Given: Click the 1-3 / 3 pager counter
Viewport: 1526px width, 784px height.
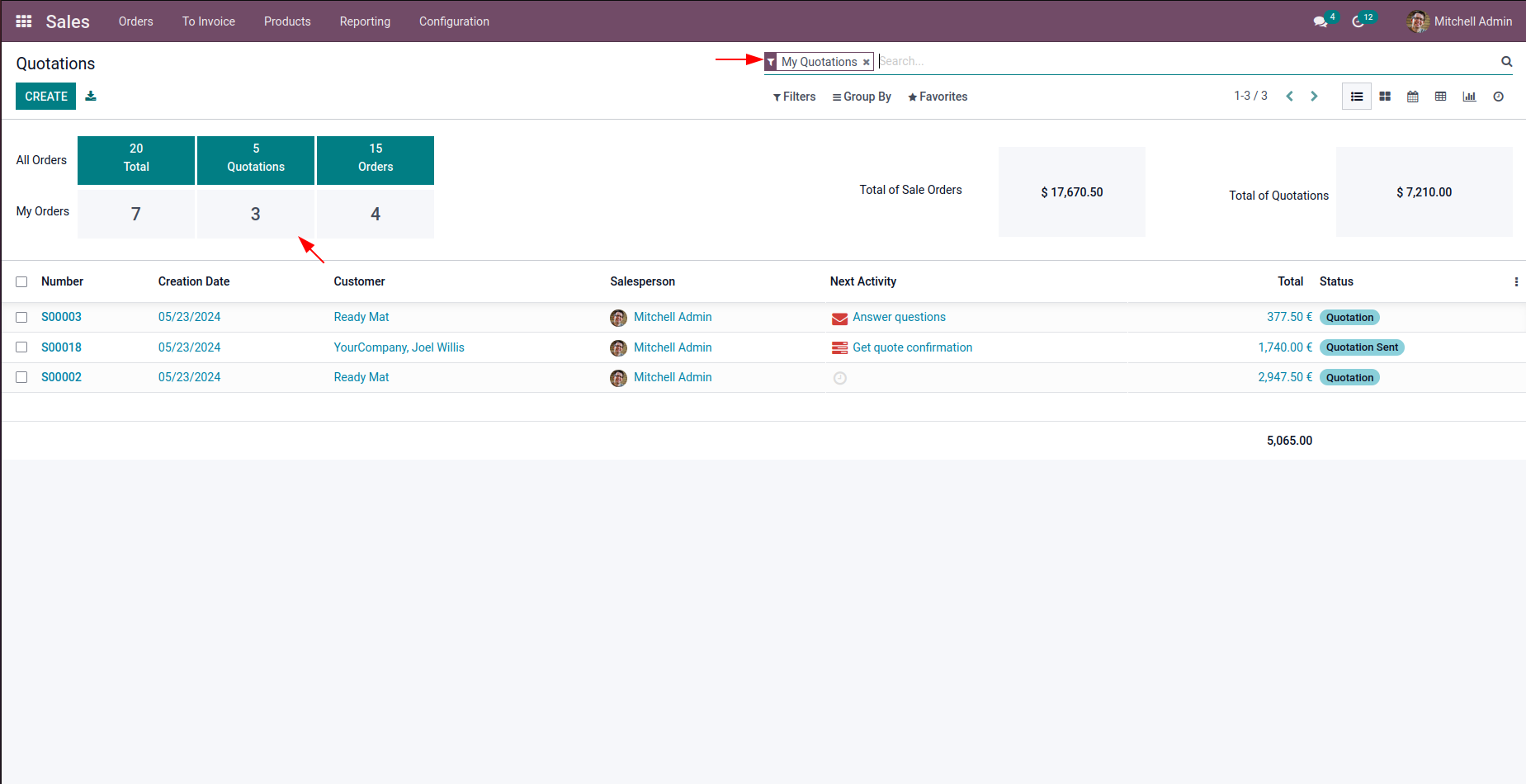Looking at the screenshot, I should point(1251,96).
